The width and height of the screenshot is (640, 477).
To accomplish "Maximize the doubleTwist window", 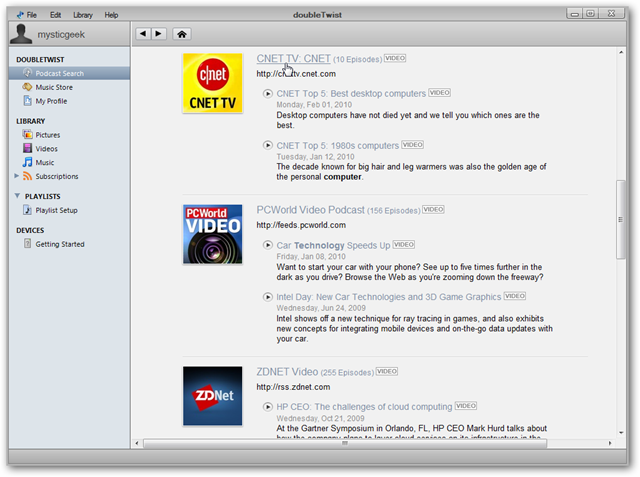I will click(590, 14).
